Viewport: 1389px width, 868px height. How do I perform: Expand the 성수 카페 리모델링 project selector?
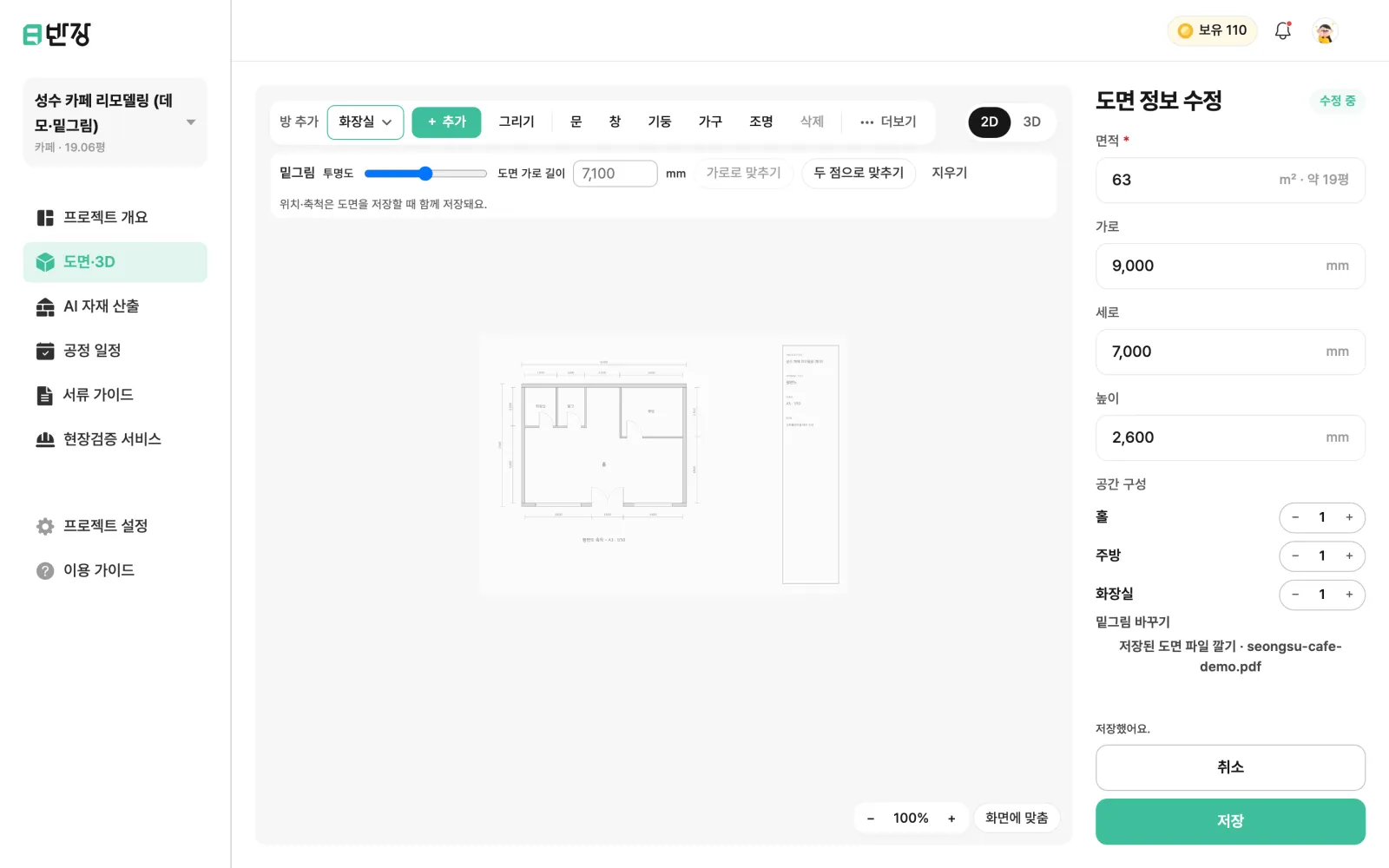pyautogui.click(x=115, y=122)
